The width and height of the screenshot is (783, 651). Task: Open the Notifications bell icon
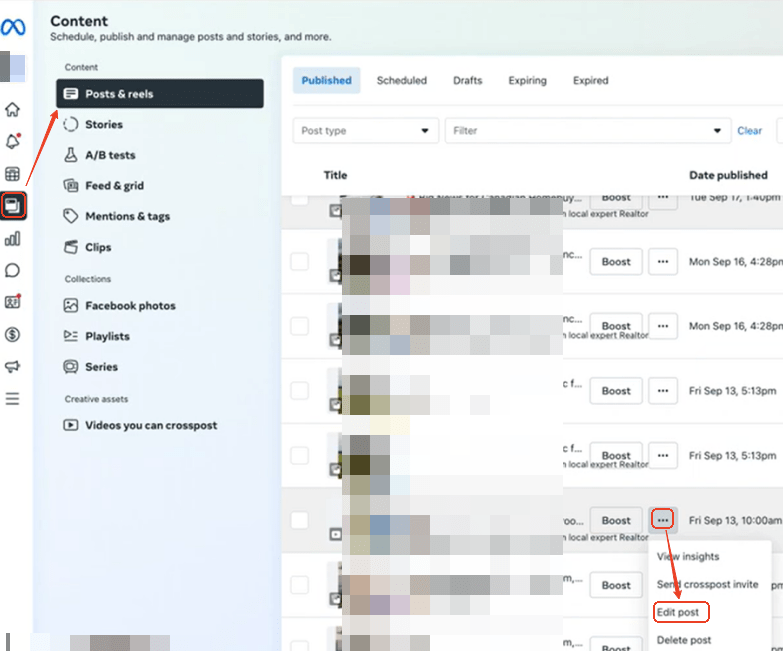coord(12,142)
